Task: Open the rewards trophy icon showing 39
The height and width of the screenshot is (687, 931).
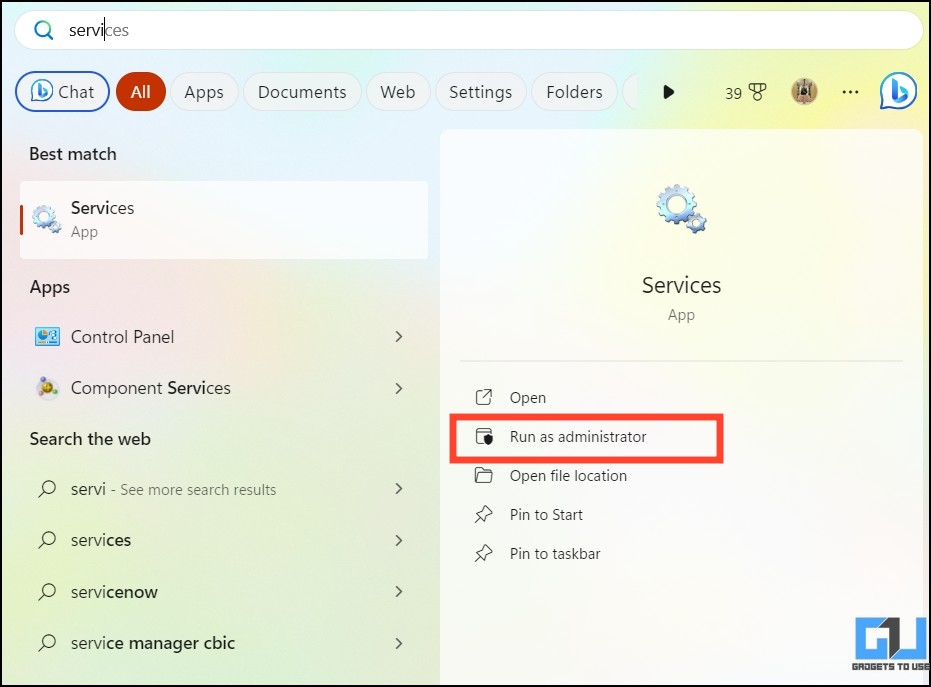Action: point(745,93)
